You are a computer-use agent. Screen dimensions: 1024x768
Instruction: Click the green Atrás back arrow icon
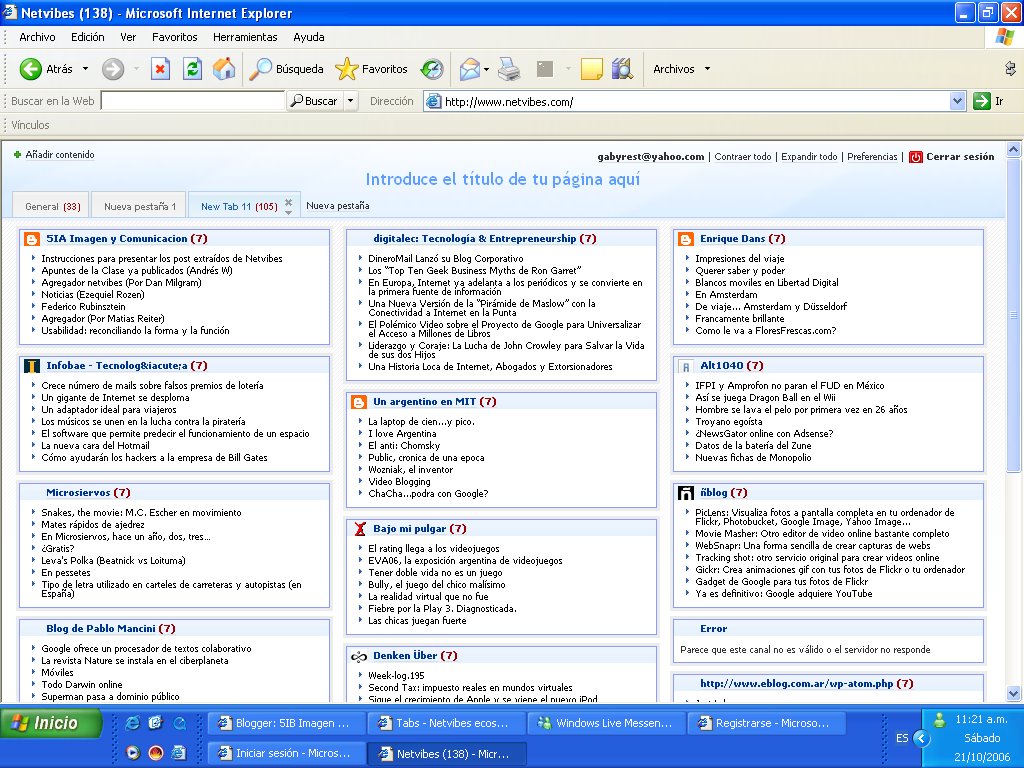pyautogui.click(x=30, y=69)
